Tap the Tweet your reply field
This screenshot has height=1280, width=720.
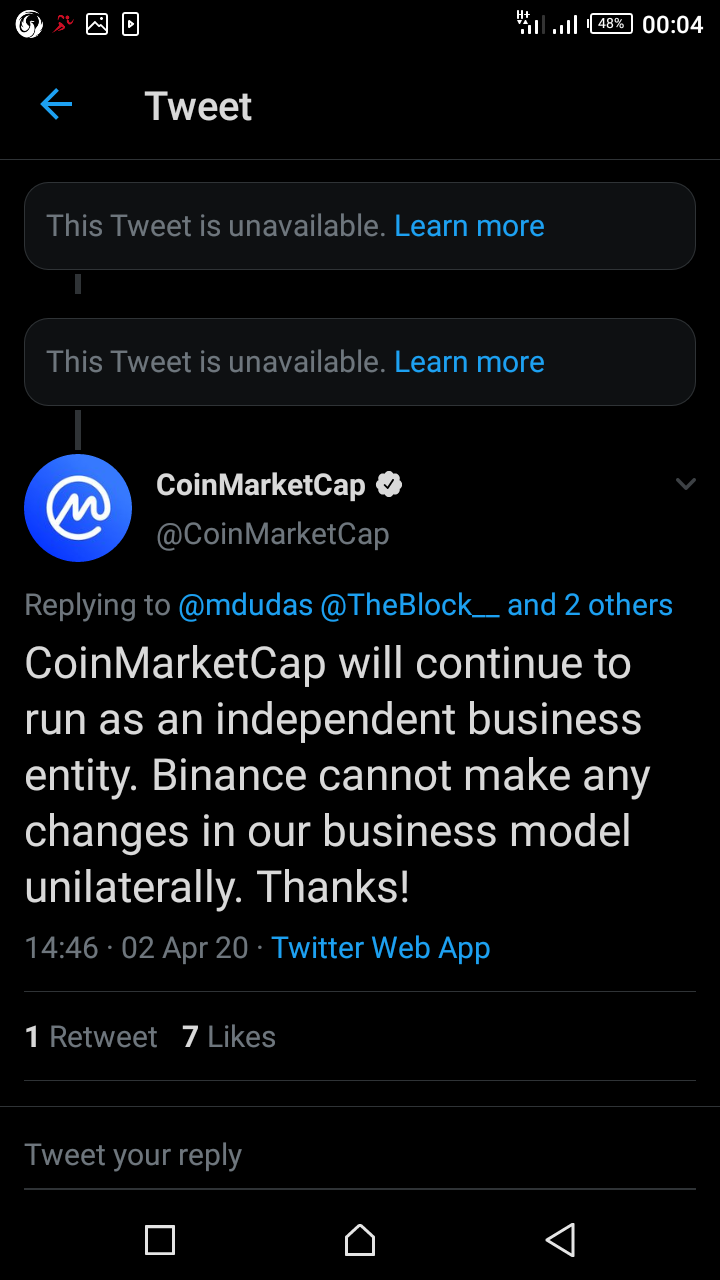[x=360, y=1155]
